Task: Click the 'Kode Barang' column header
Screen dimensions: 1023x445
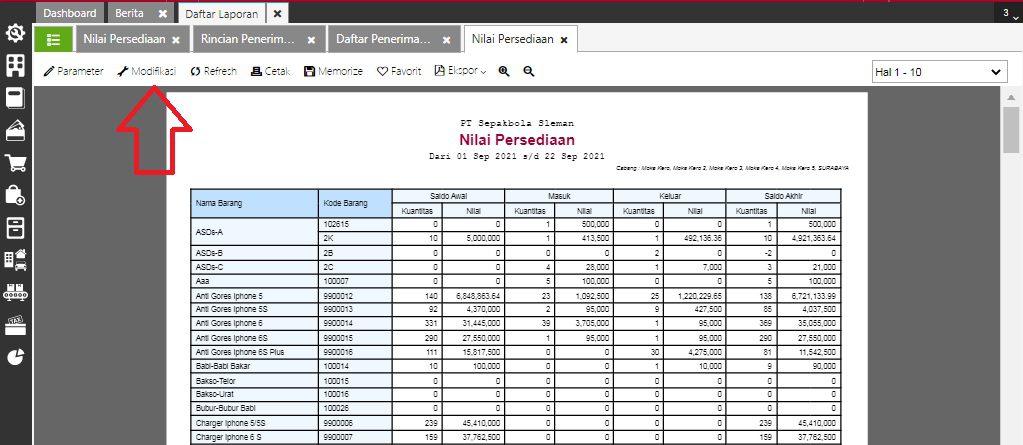Action: [355, 204]
